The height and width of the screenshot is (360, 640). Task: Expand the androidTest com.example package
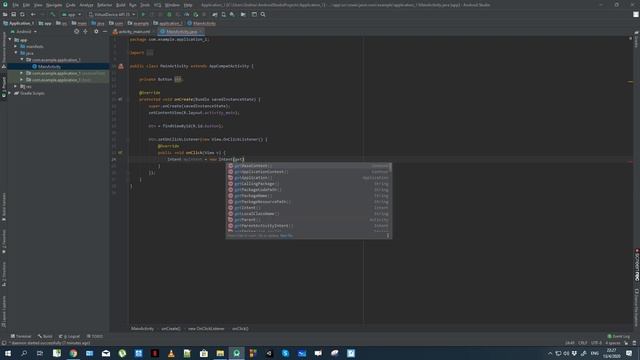pyautogui.click(x=22, y=73)
